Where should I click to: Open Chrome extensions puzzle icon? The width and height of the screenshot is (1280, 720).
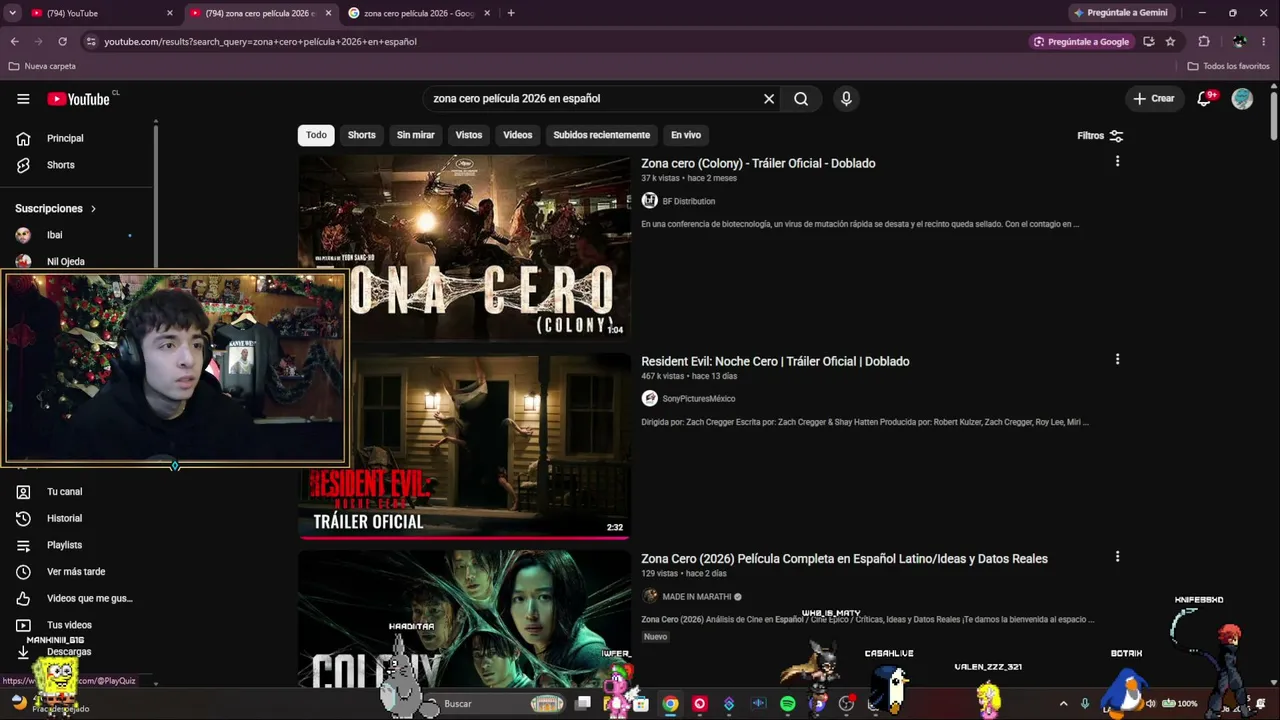[1204, 41]
